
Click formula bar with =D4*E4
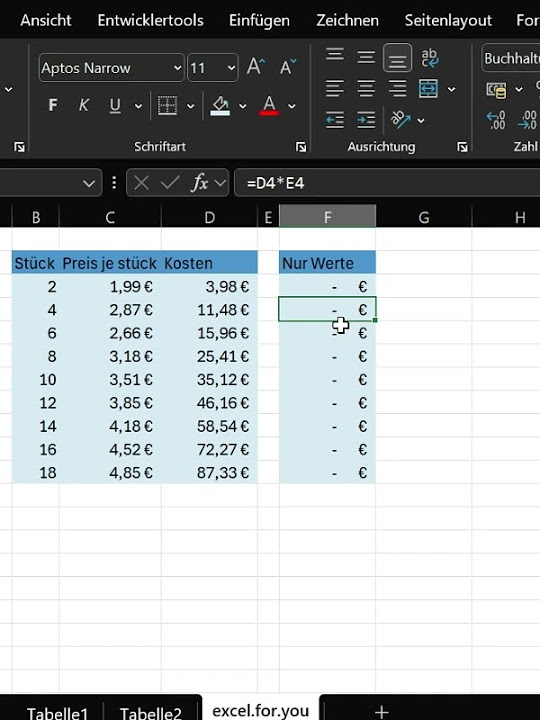[x=387, y=183]
